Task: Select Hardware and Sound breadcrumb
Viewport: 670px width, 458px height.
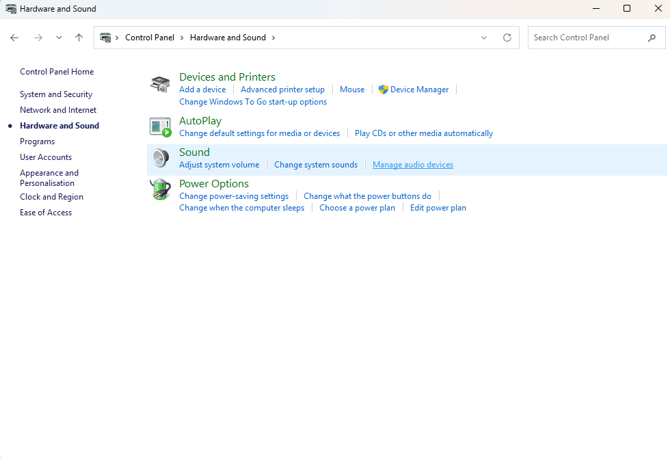Action: [x=228, y=38]
